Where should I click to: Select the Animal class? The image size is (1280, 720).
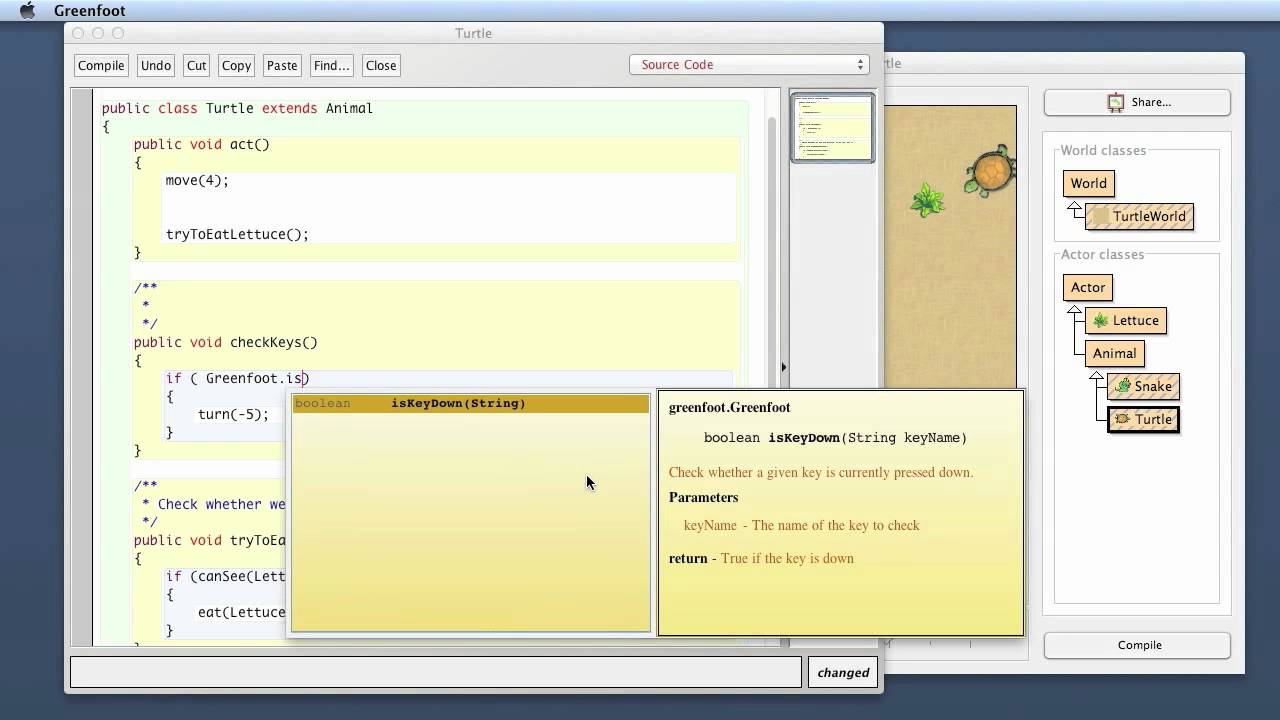click(1114, 353)
